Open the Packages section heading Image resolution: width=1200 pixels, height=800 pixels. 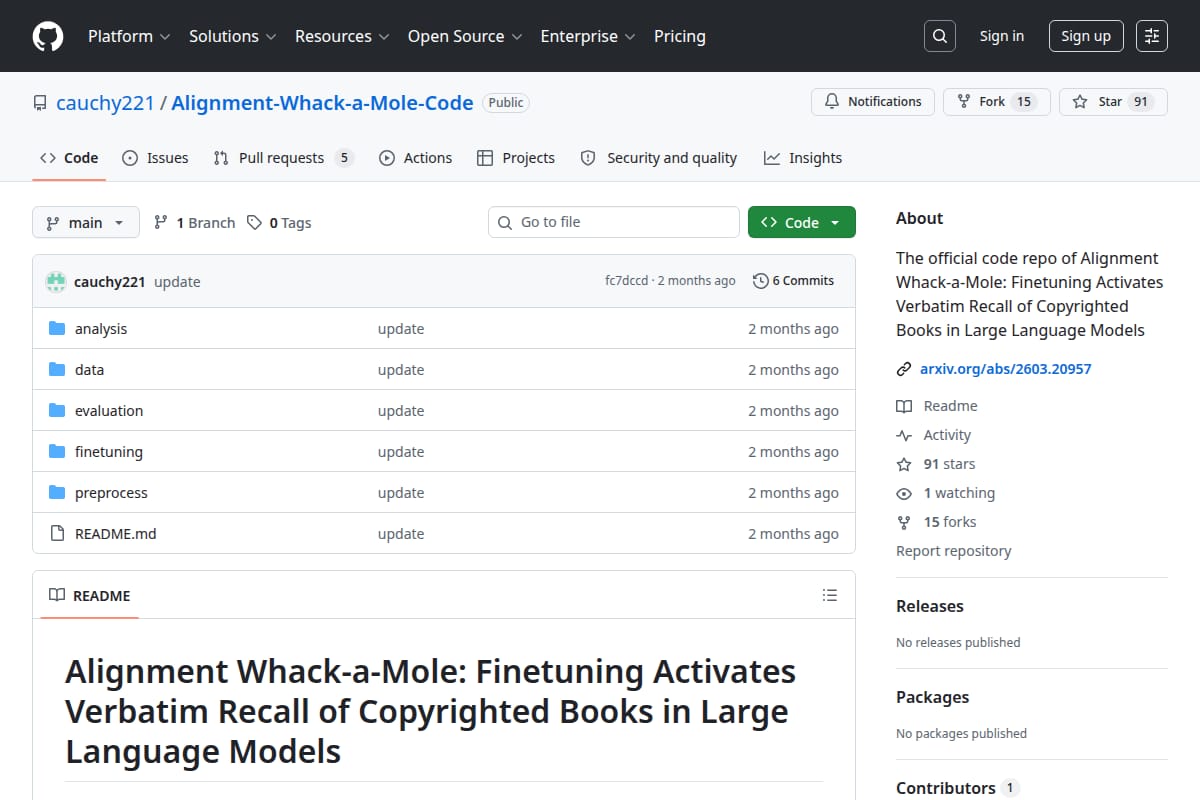tap(932, 697)
